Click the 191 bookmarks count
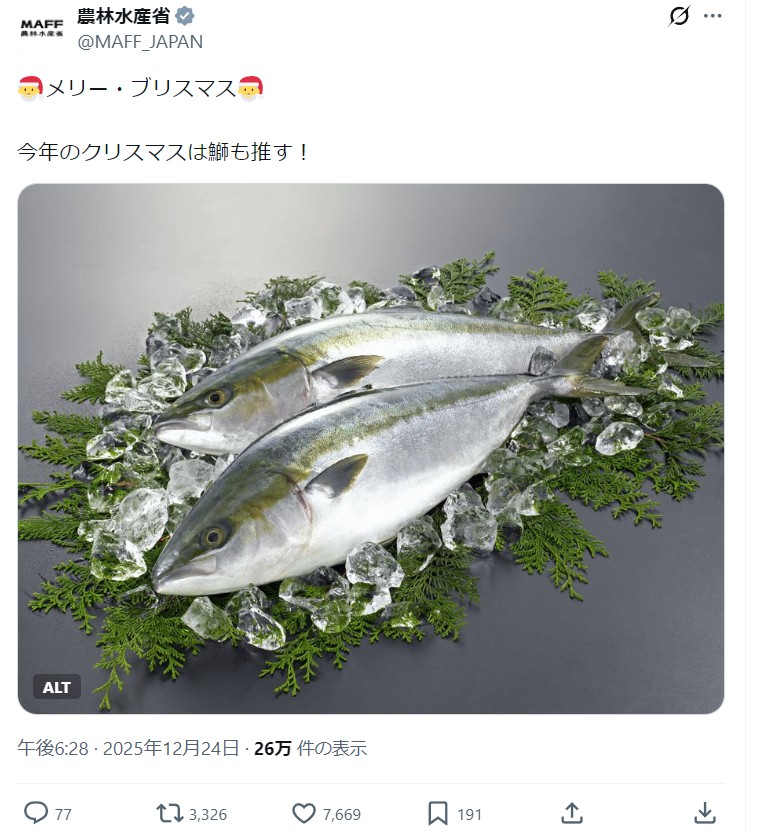The width and height of the screenshot is (774, 834). (x=470, y=814)
